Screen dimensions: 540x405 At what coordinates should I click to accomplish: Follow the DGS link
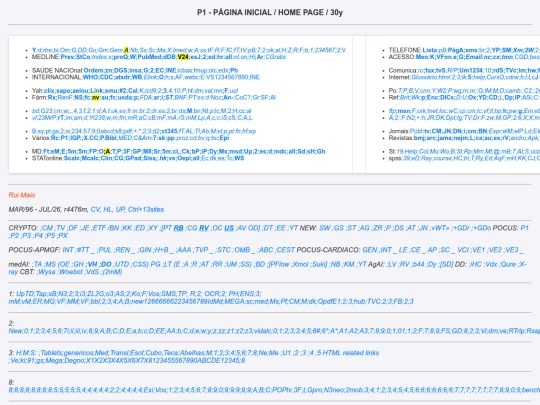tap(122, 70)
